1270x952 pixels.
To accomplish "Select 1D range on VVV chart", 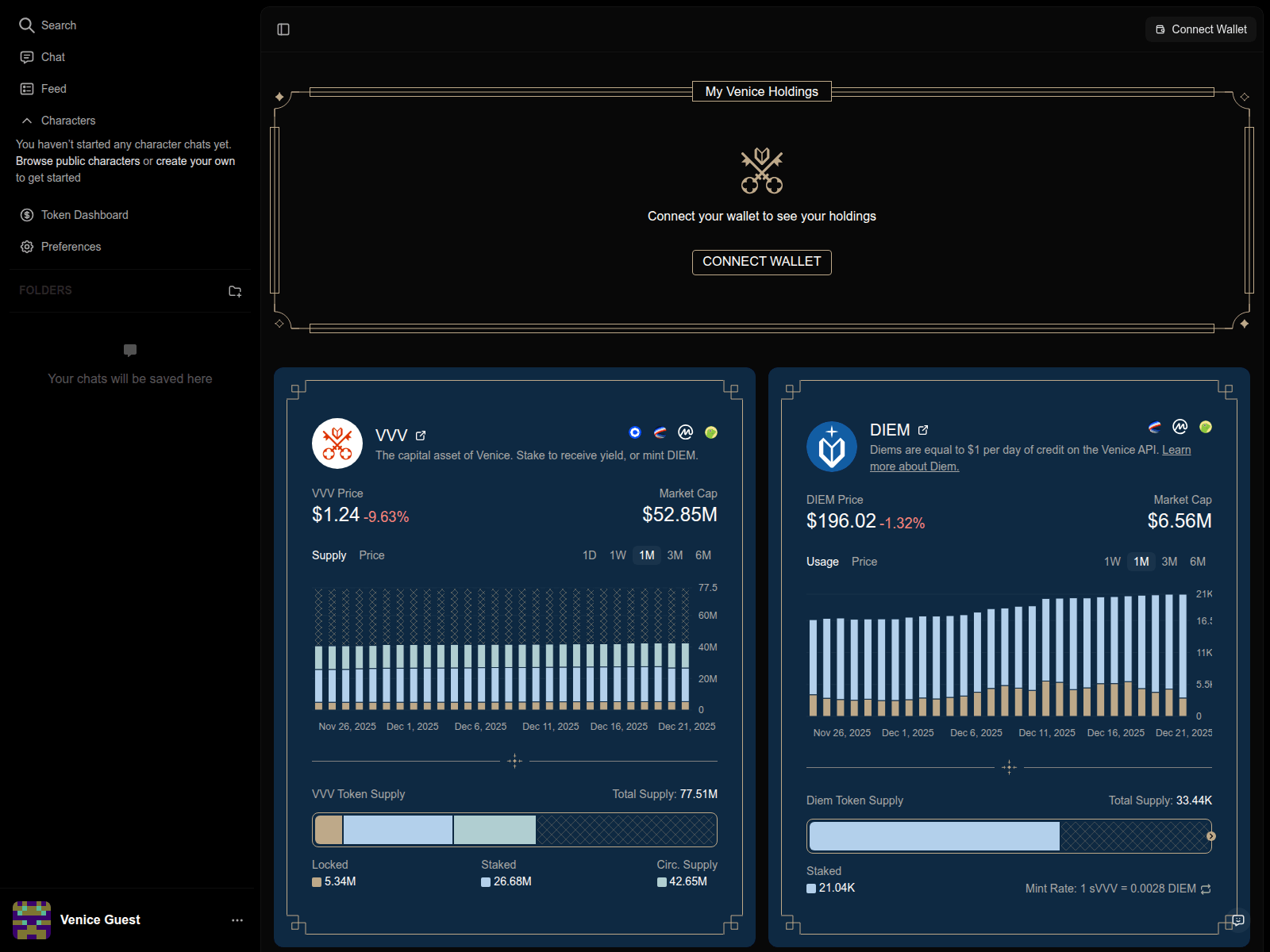I will point(590,555).
